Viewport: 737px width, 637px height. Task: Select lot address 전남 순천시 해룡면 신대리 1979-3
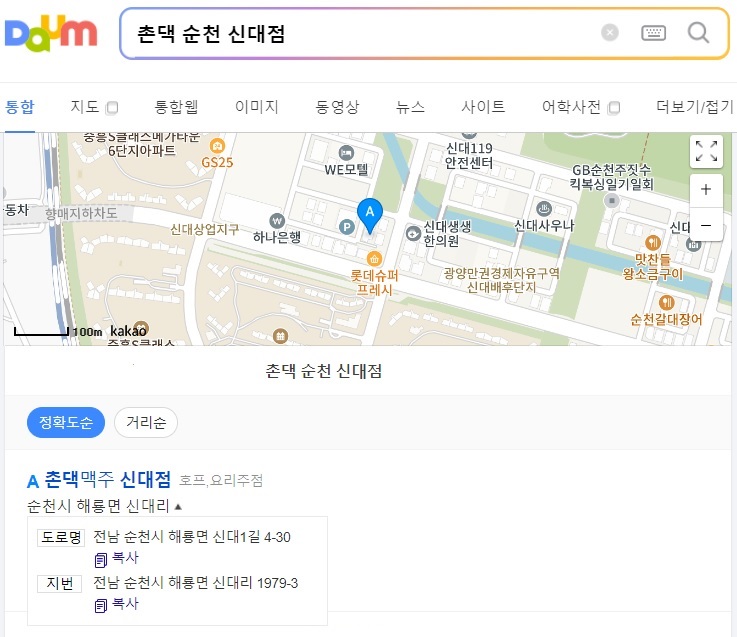[x=196, y=583]
